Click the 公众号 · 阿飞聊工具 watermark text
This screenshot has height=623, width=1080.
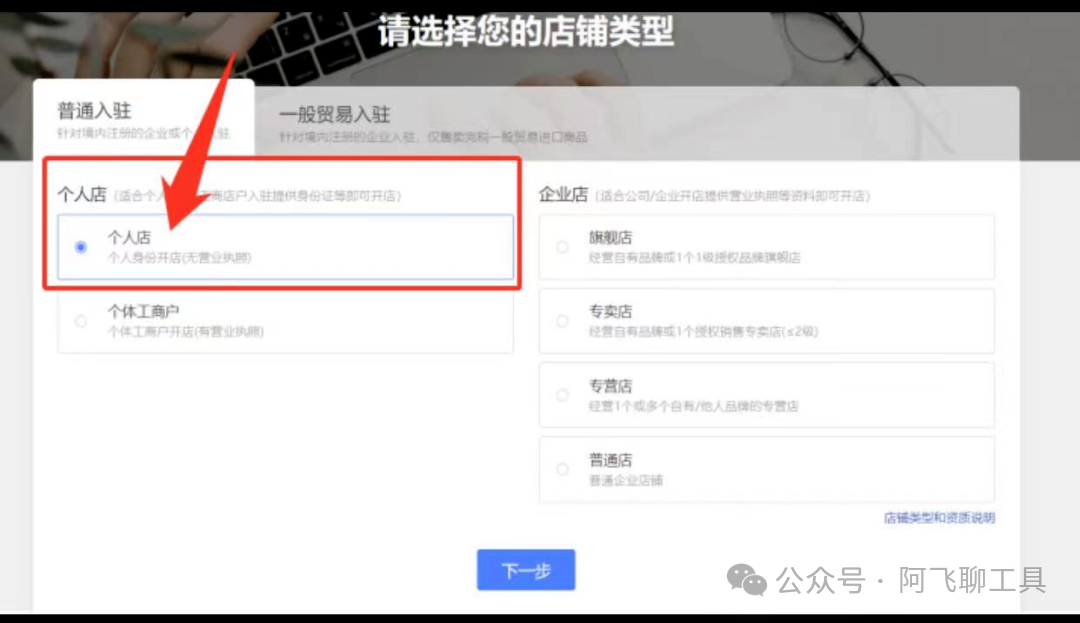click(911, 580)
